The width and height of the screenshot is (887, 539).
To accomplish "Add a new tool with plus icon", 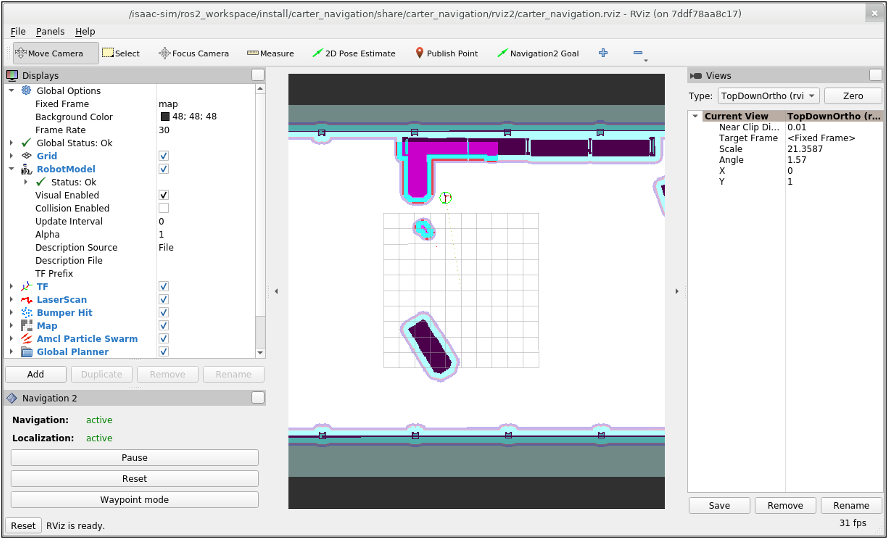I will pos(603,53).
